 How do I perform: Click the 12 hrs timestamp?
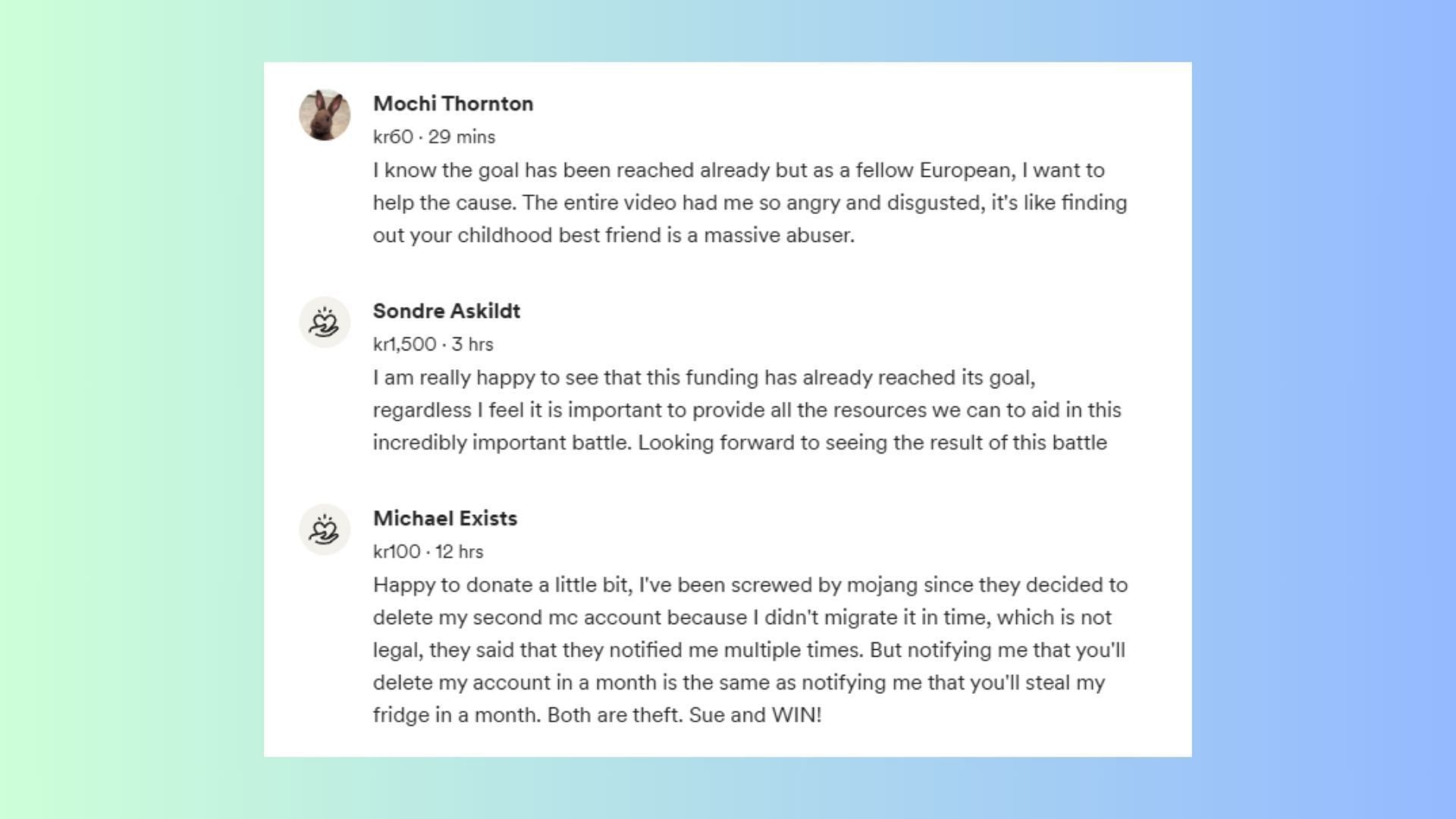point(459,552)
